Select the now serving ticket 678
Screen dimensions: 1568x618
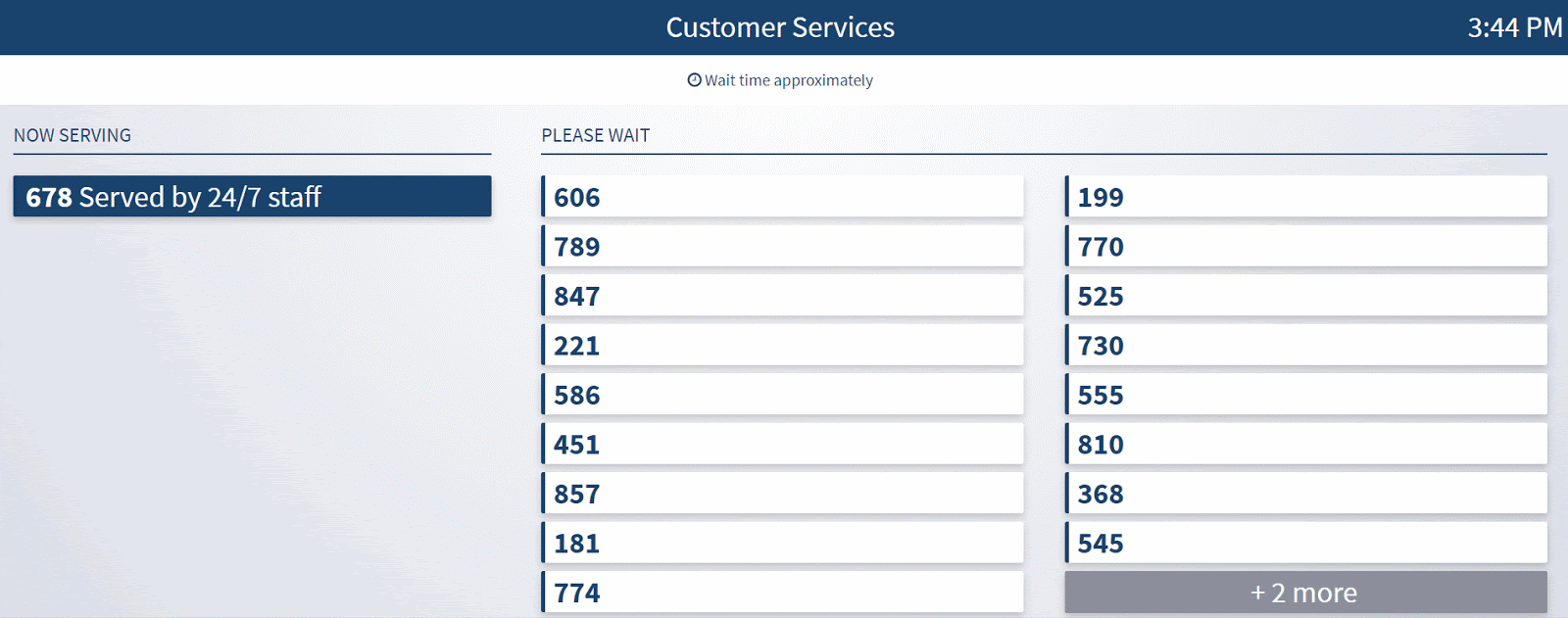pos(252,197)
